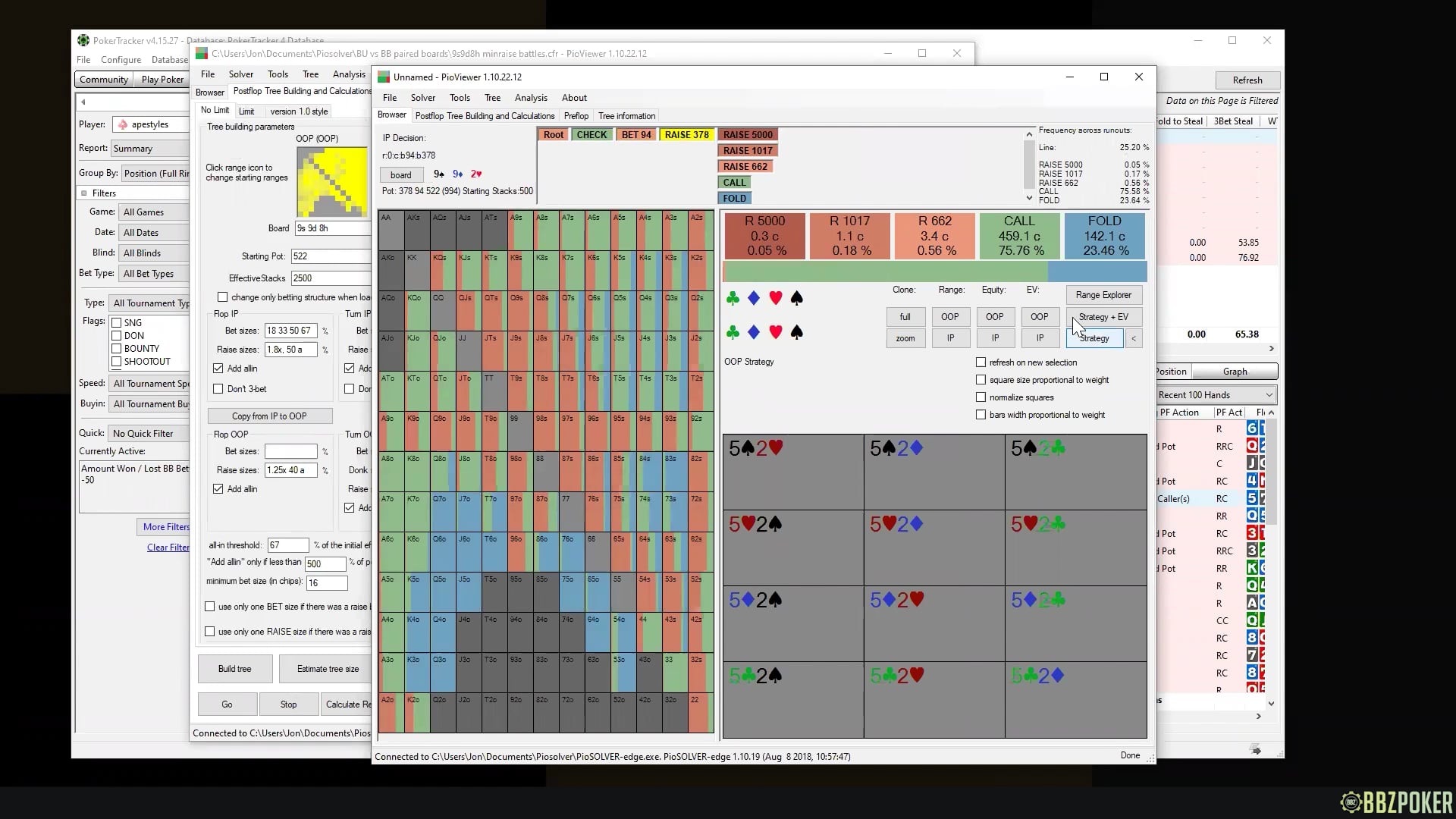Check 'bars width proportional to weight'
The width and height of the screenshot is (1456, 819).
click(x=981, y=415)
